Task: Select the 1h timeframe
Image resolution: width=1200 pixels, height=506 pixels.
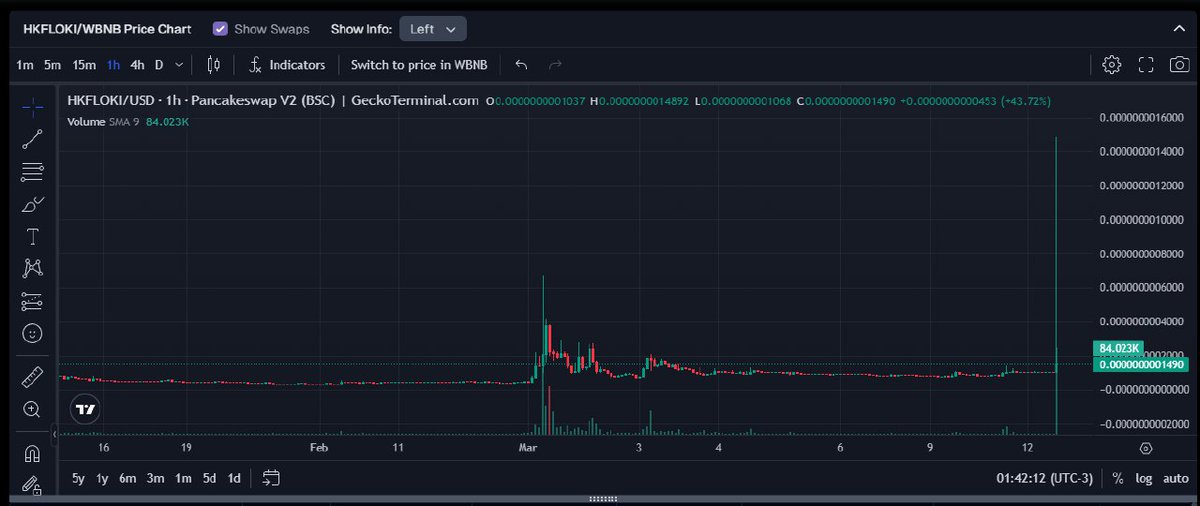Action: pyautogui.click(x=114, y=65)
